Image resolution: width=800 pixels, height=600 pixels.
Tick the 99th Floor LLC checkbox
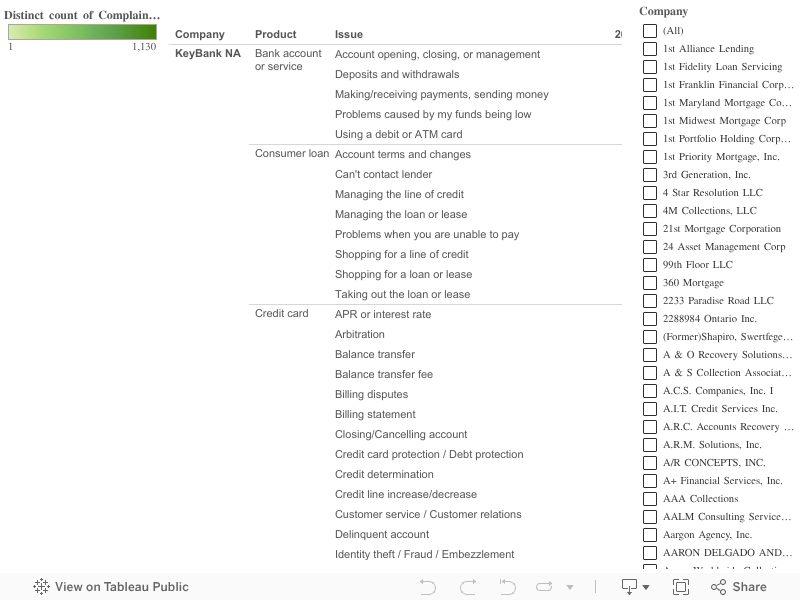(649, 265)
